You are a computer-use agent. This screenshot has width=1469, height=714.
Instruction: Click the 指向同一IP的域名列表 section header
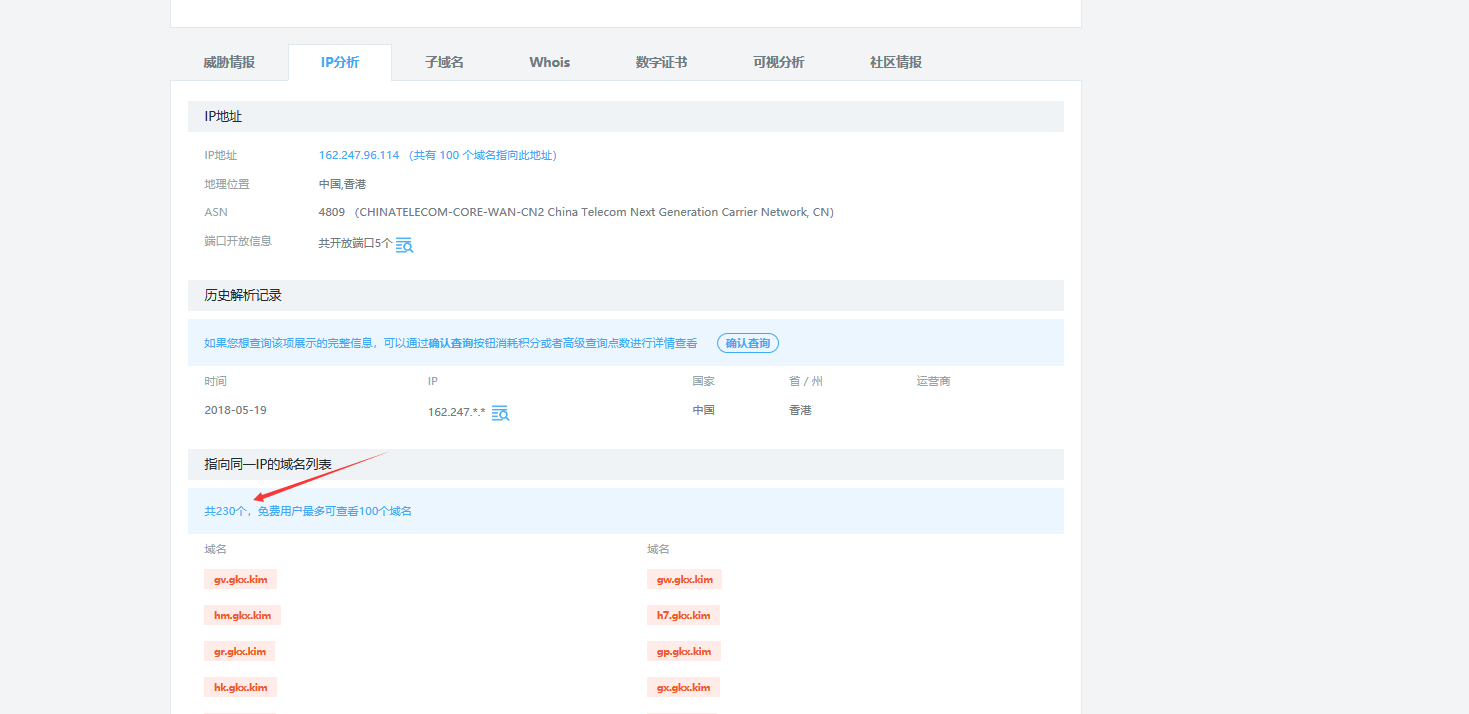[x=626, y=465]
